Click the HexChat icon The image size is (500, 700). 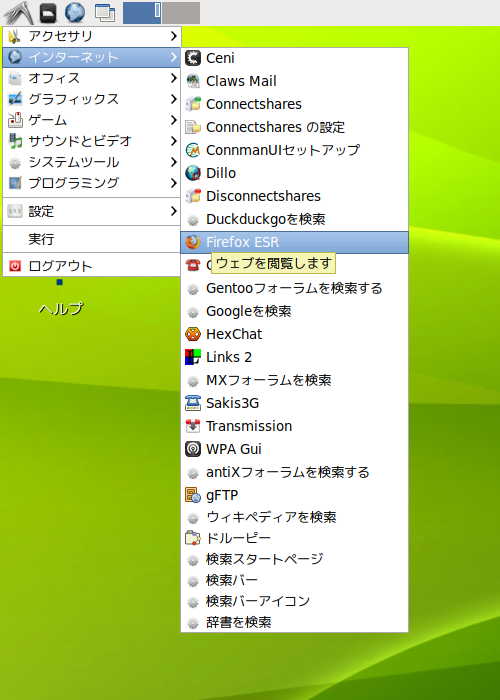coord(193,334)
